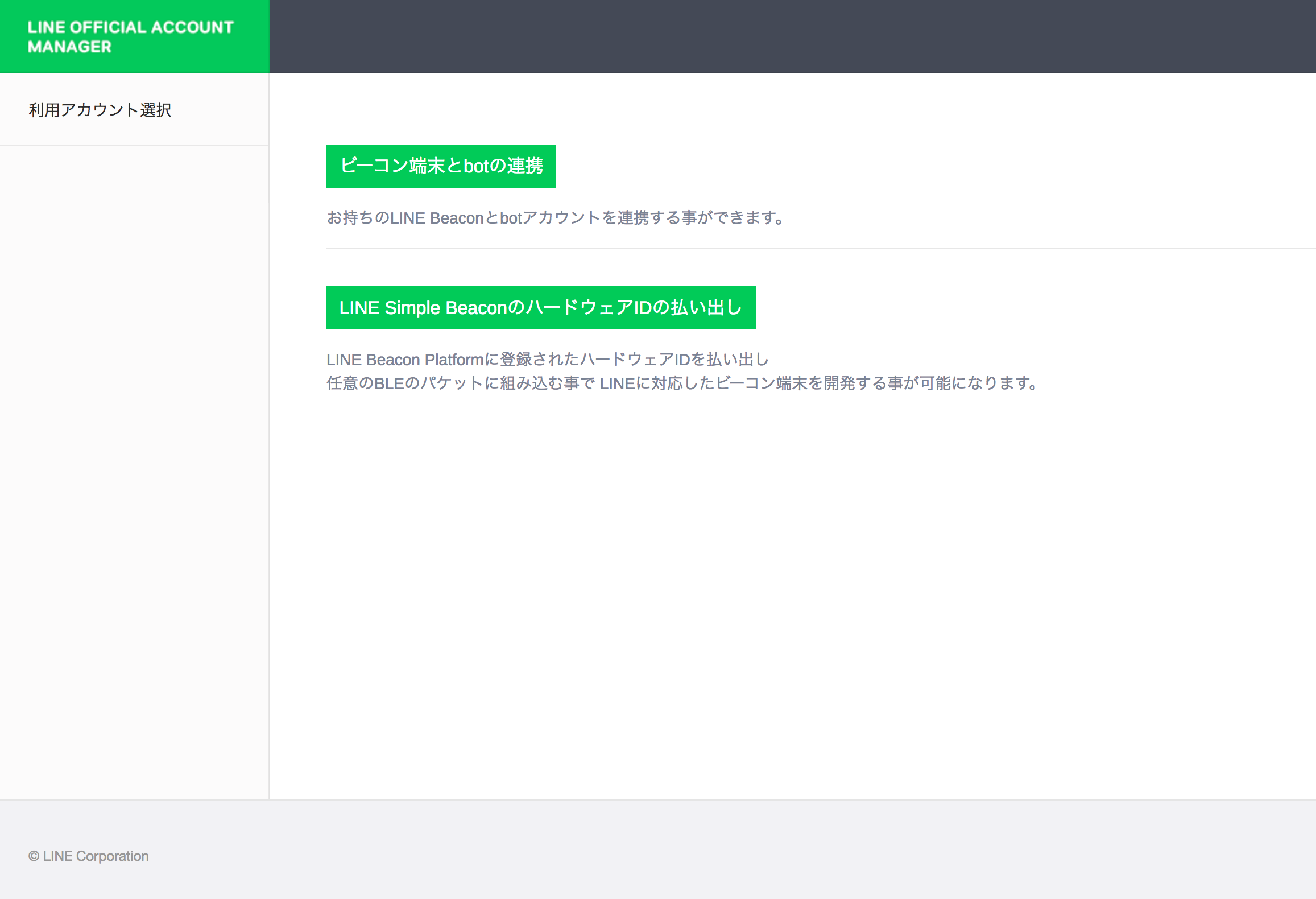This screenshot has height=899, width=1316.
Task: Select 利用アカウント選択 in the sidebar
Action: click(100, 110)
